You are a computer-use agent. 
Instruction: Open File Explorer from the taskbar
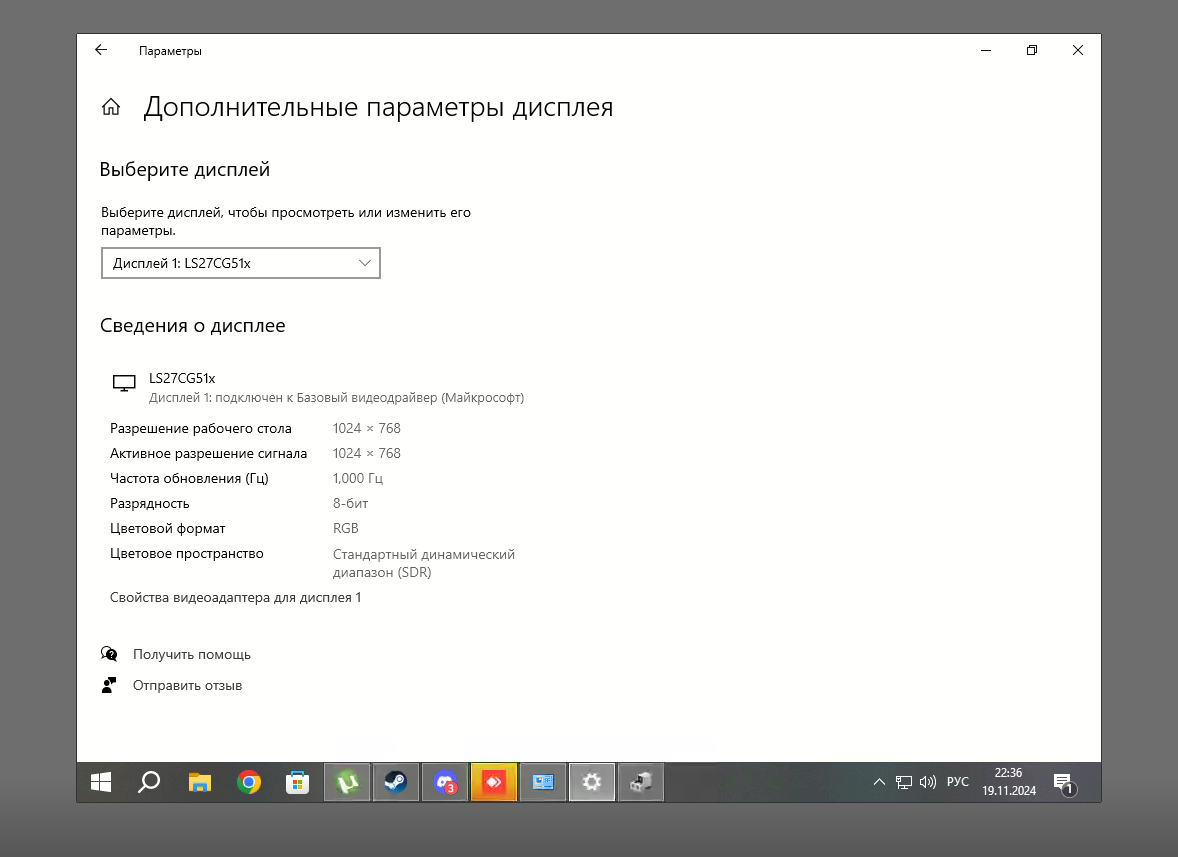pos(199,783)
